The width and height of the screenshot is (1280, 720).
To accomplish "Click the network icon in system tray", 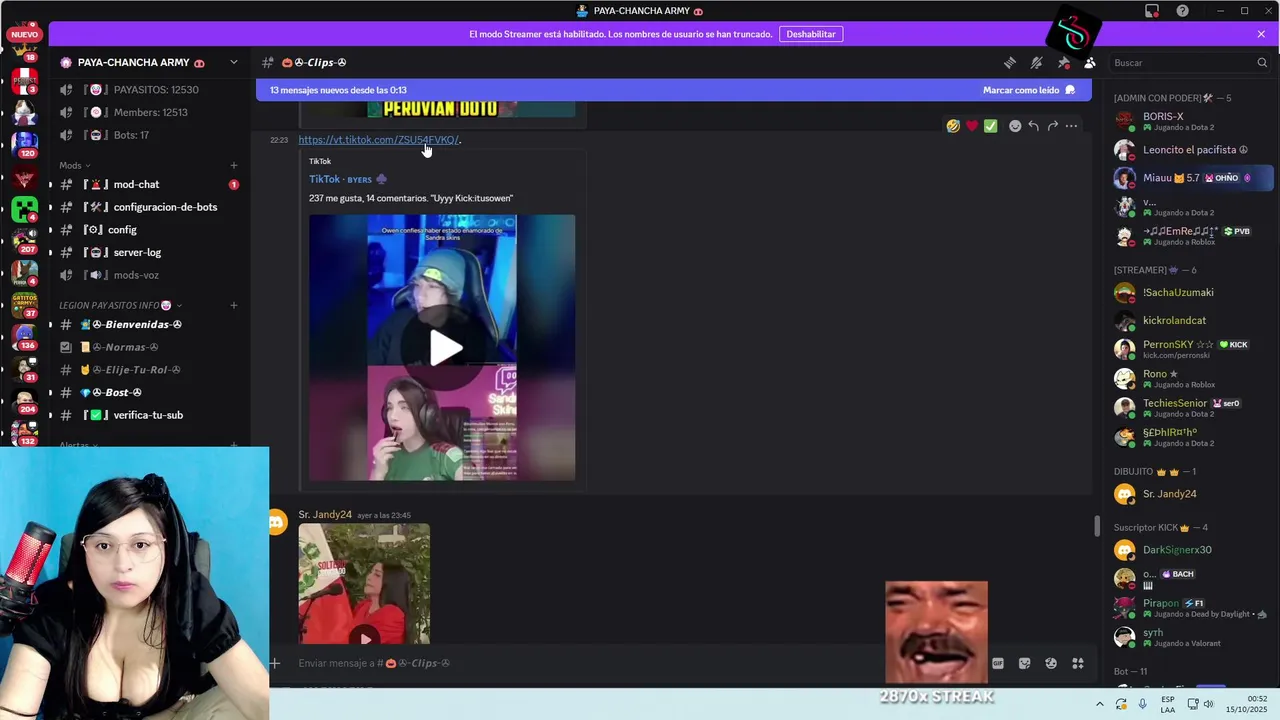I will 1192,704.
